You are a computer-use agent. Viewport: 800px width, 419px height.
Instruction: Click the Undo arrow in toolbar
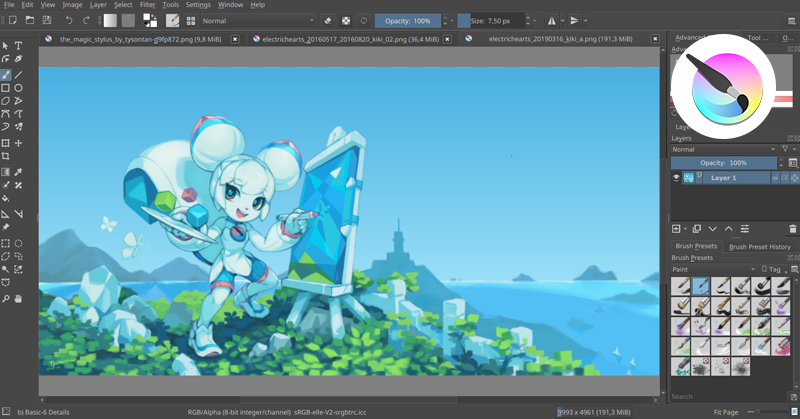pos(68,20)
